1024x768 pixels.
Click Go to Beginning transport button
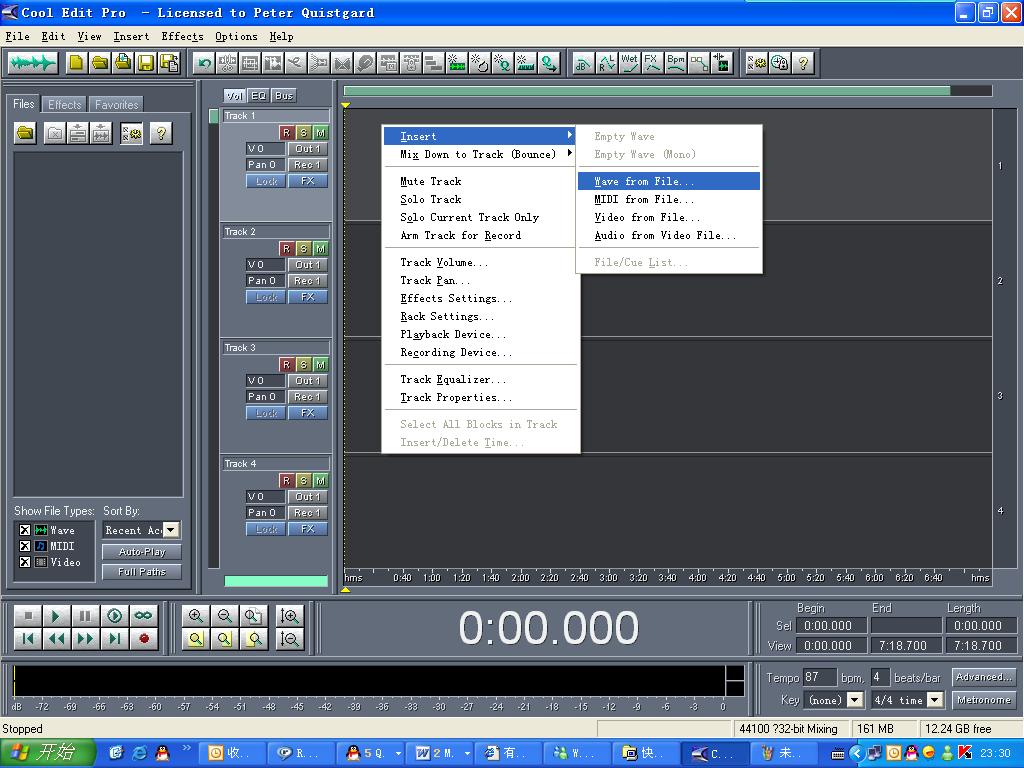click(x=27, y=639)
